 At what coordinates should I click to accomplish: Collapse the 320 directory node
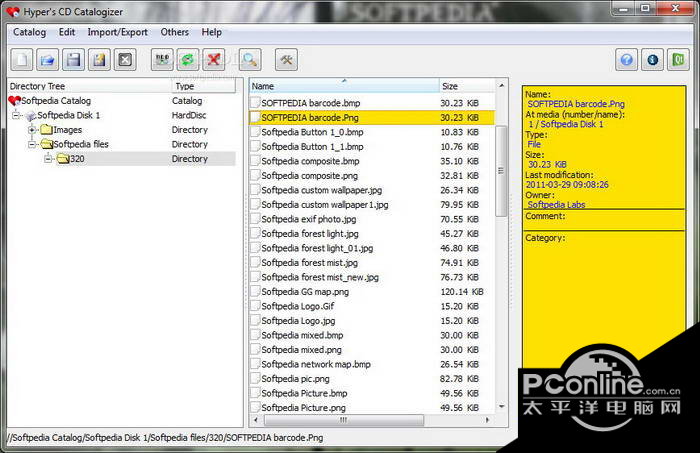click(48, 158)
